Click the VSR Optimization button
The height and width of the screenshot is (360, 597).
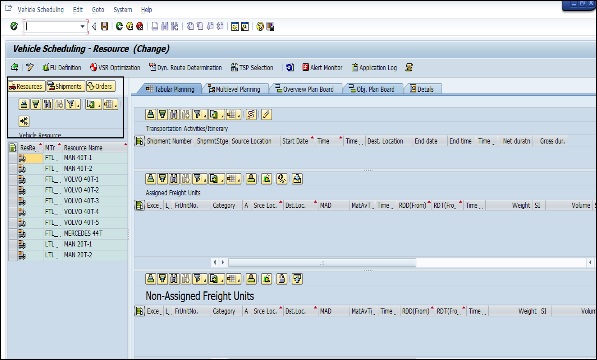pos(115,67)
